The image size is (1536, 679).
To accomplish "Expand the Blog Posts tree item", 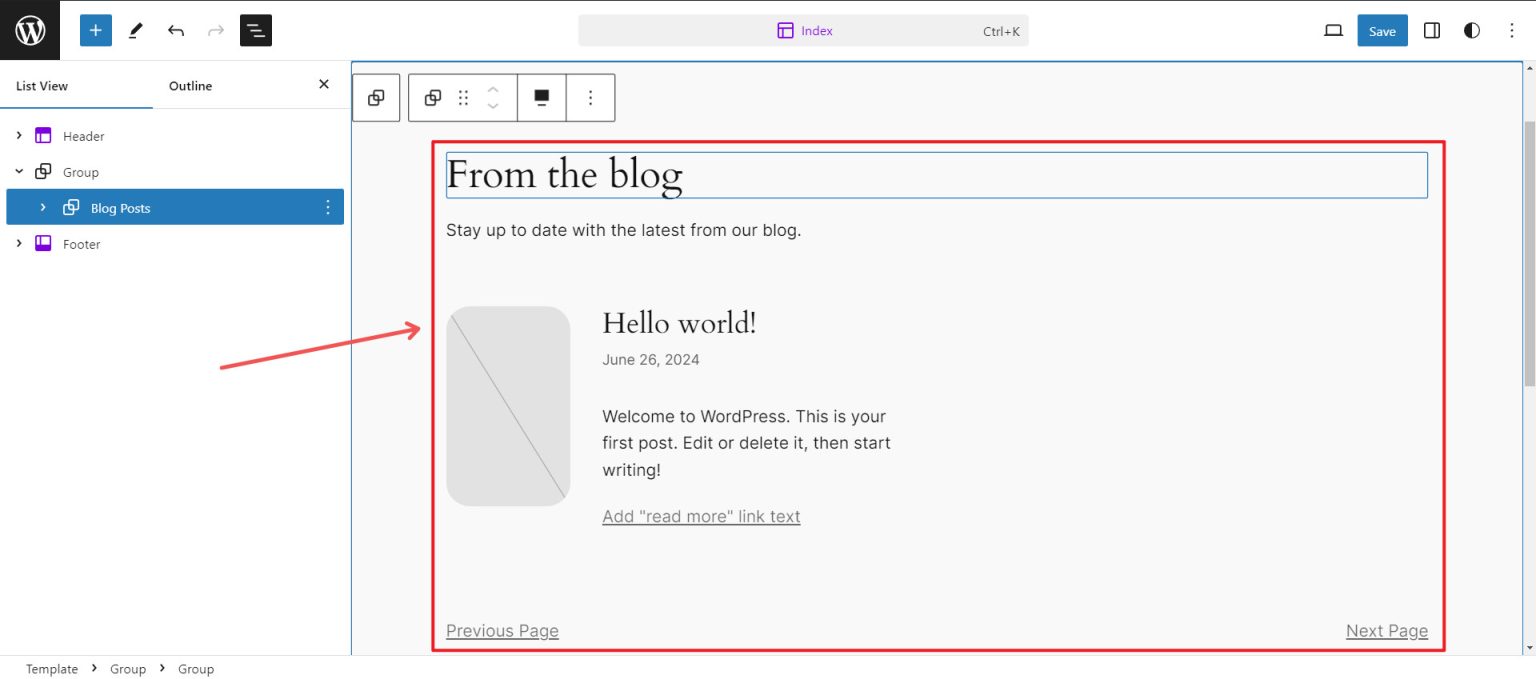I will 42,207.
